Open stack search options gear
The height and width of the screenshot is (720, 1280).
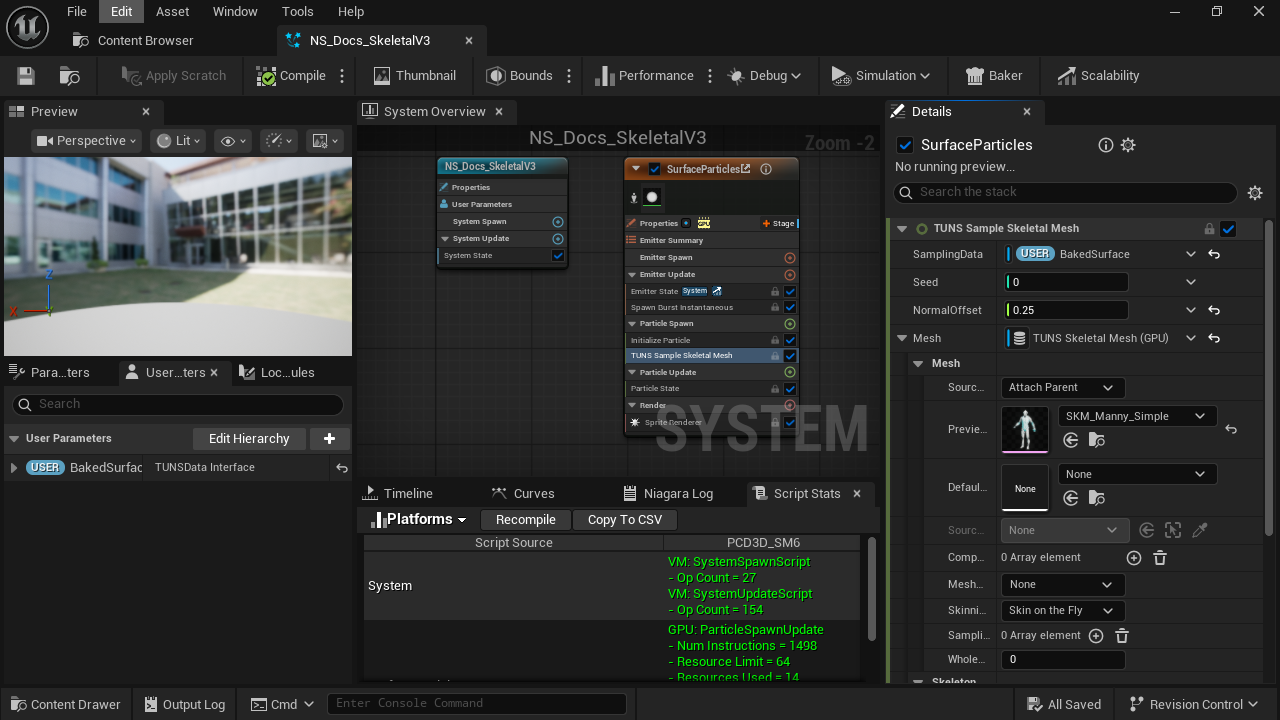pos(1255,193)
